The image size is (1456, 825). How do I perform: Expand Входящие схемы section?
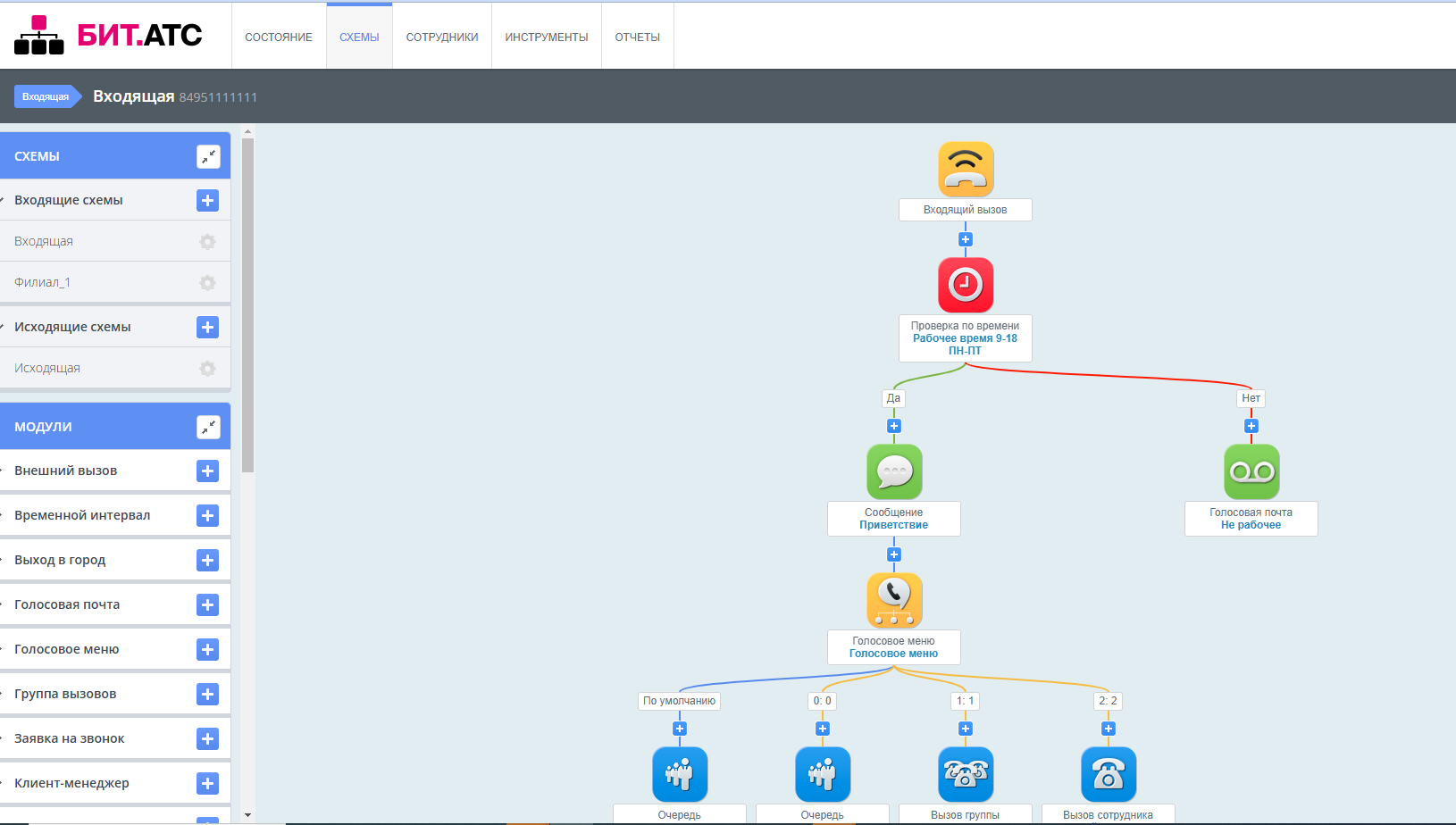click(69, 200)
